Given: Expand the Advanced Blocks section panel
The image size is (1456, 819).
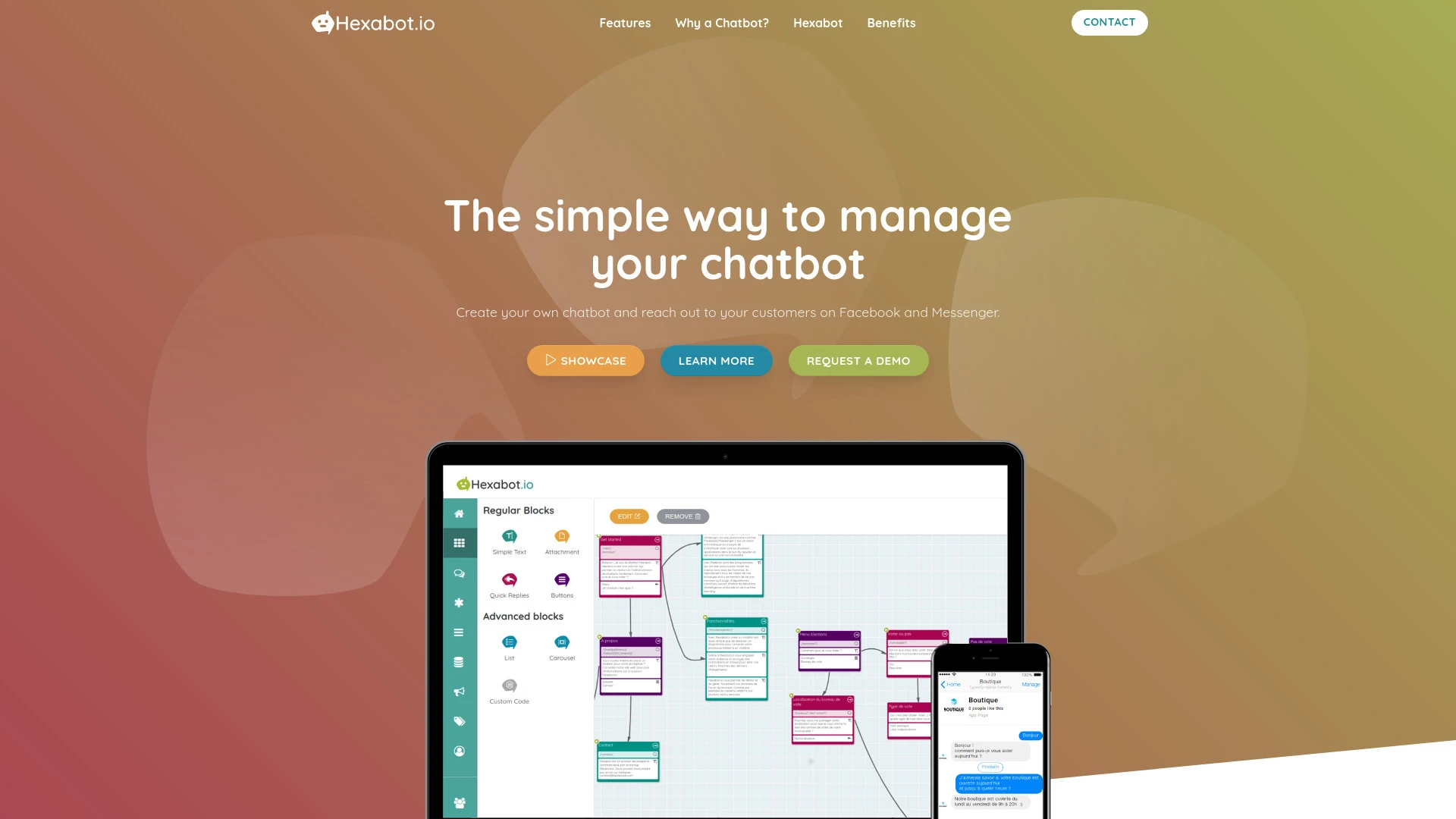Looking at the screenshot, I should click(523, 616).
